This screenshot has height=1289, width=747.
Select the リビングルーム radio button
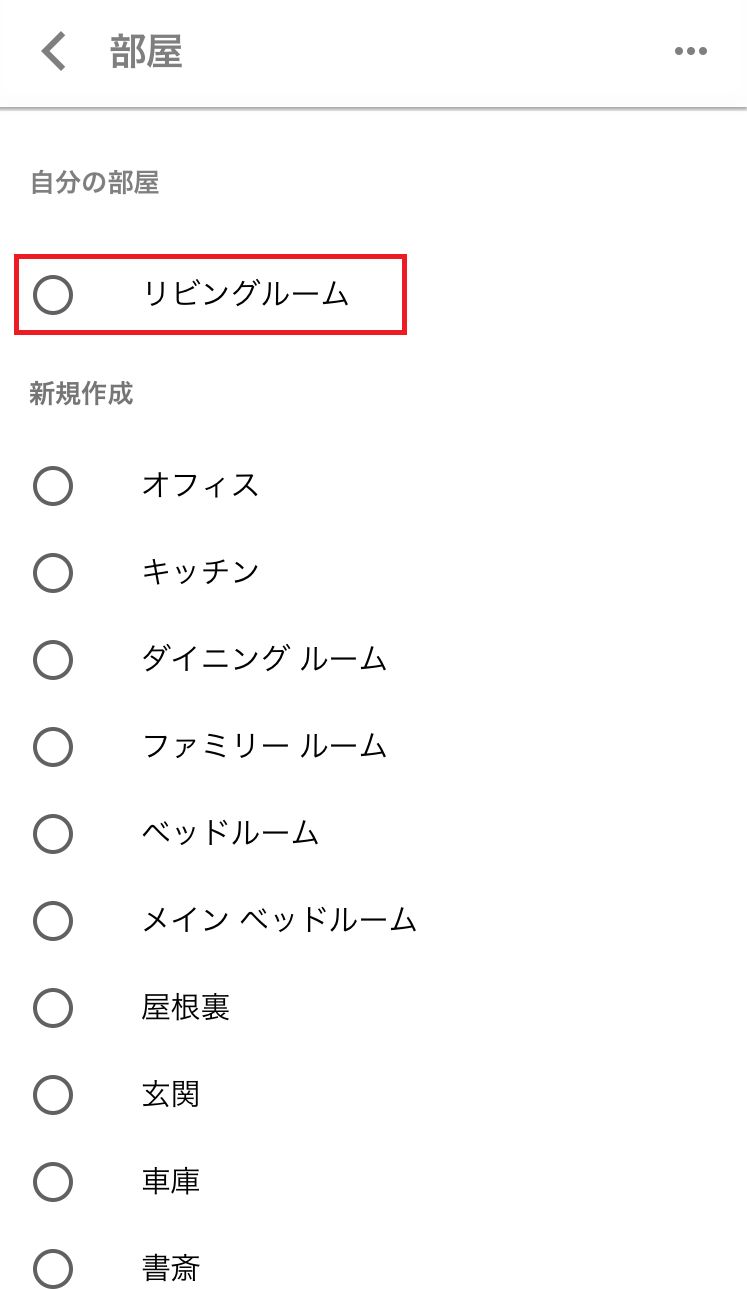[x=53, y=295]
